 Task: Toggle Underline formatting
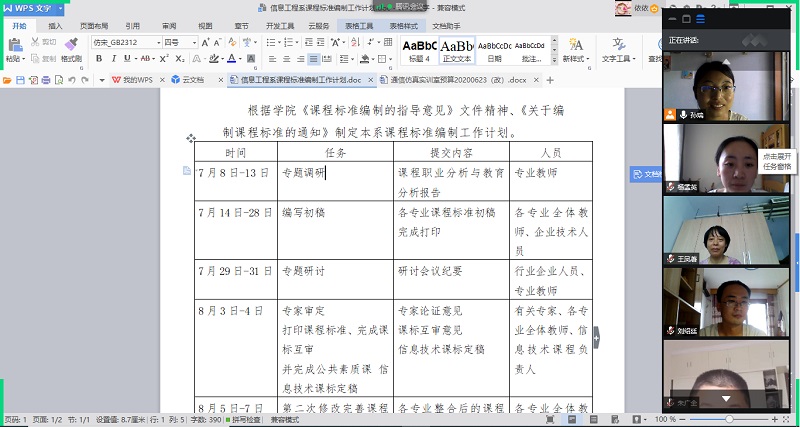click(x=127, y=59)
